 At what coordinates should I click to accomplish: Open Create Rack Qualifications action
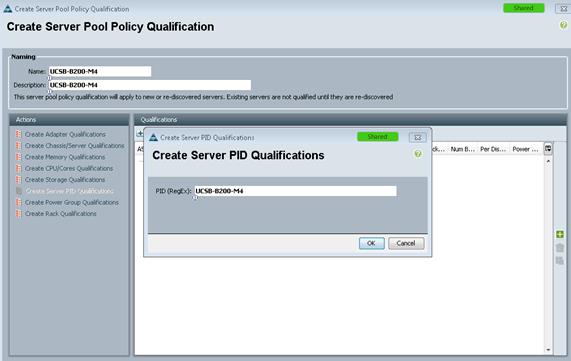60,213
